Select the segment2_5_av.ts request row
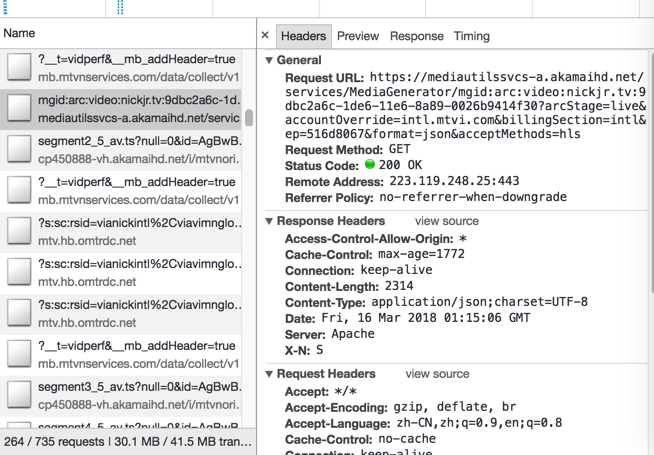This screenshot has height=455, width=654. pyautogui.click(x=121, y=150)
